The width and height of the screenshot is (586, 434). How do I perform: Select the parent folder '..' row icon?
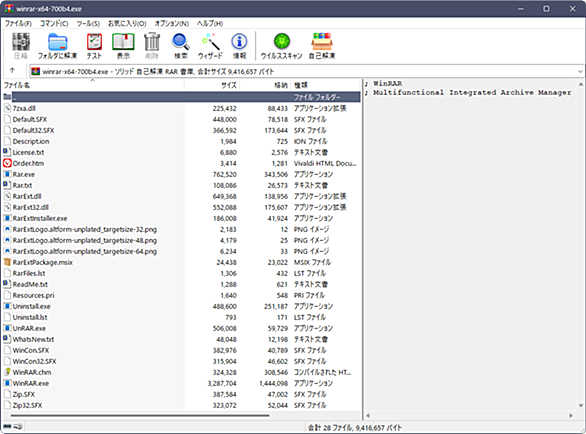pos(7,97)
